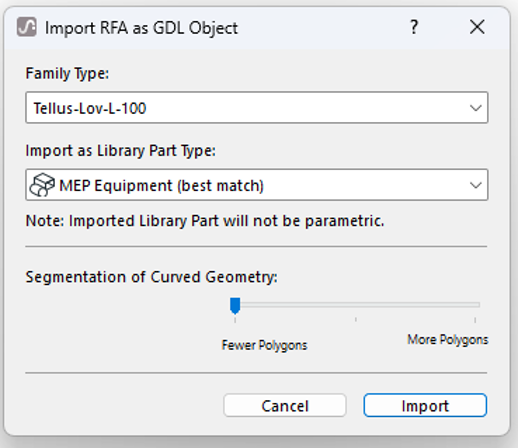This screenshot has height=448, width=518.
Task: Click the 'Family Type:' label
Action: [67, 73]
